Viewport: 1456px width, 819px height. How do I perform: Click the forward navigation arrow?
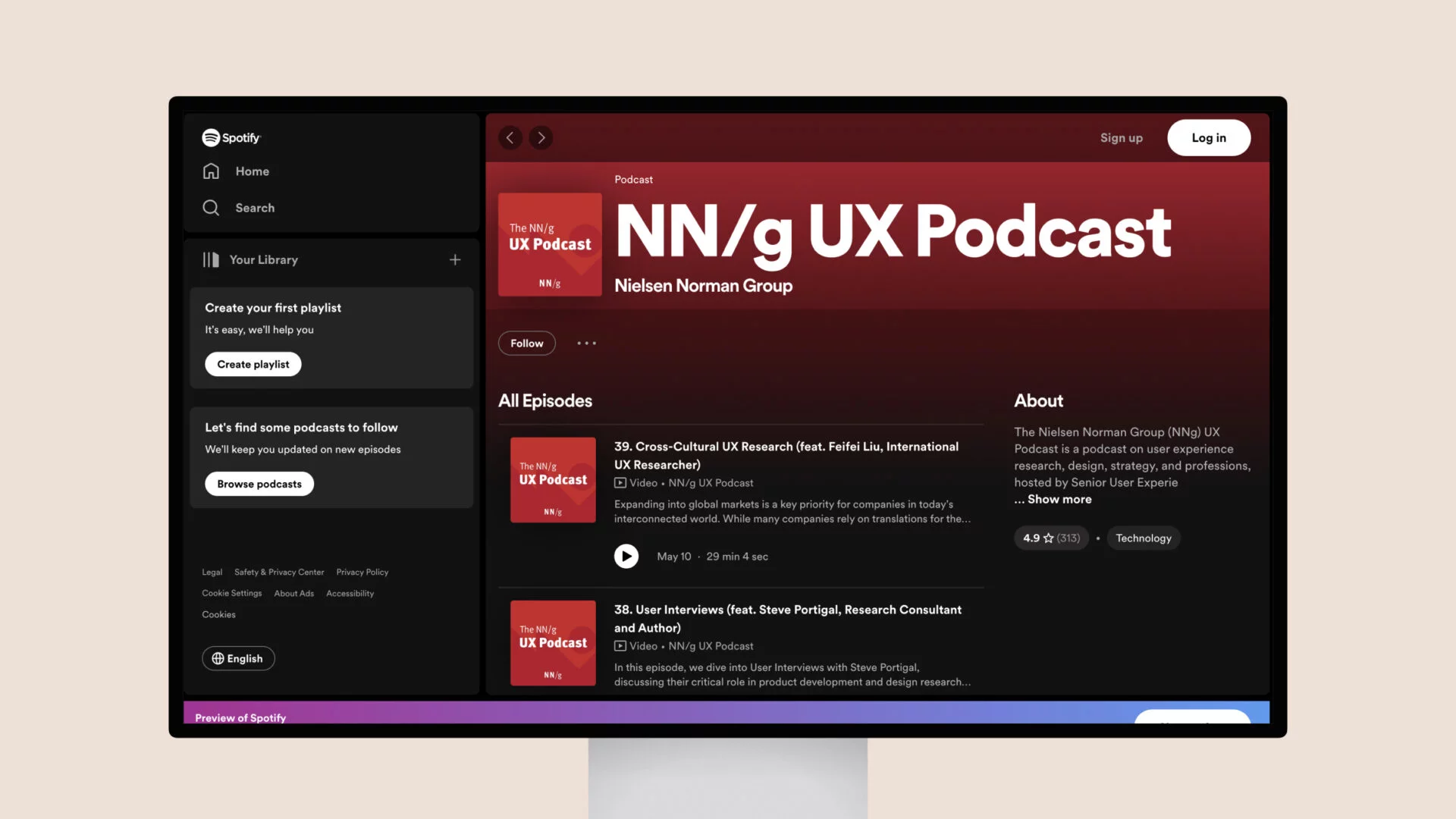(x=541, y=137)
